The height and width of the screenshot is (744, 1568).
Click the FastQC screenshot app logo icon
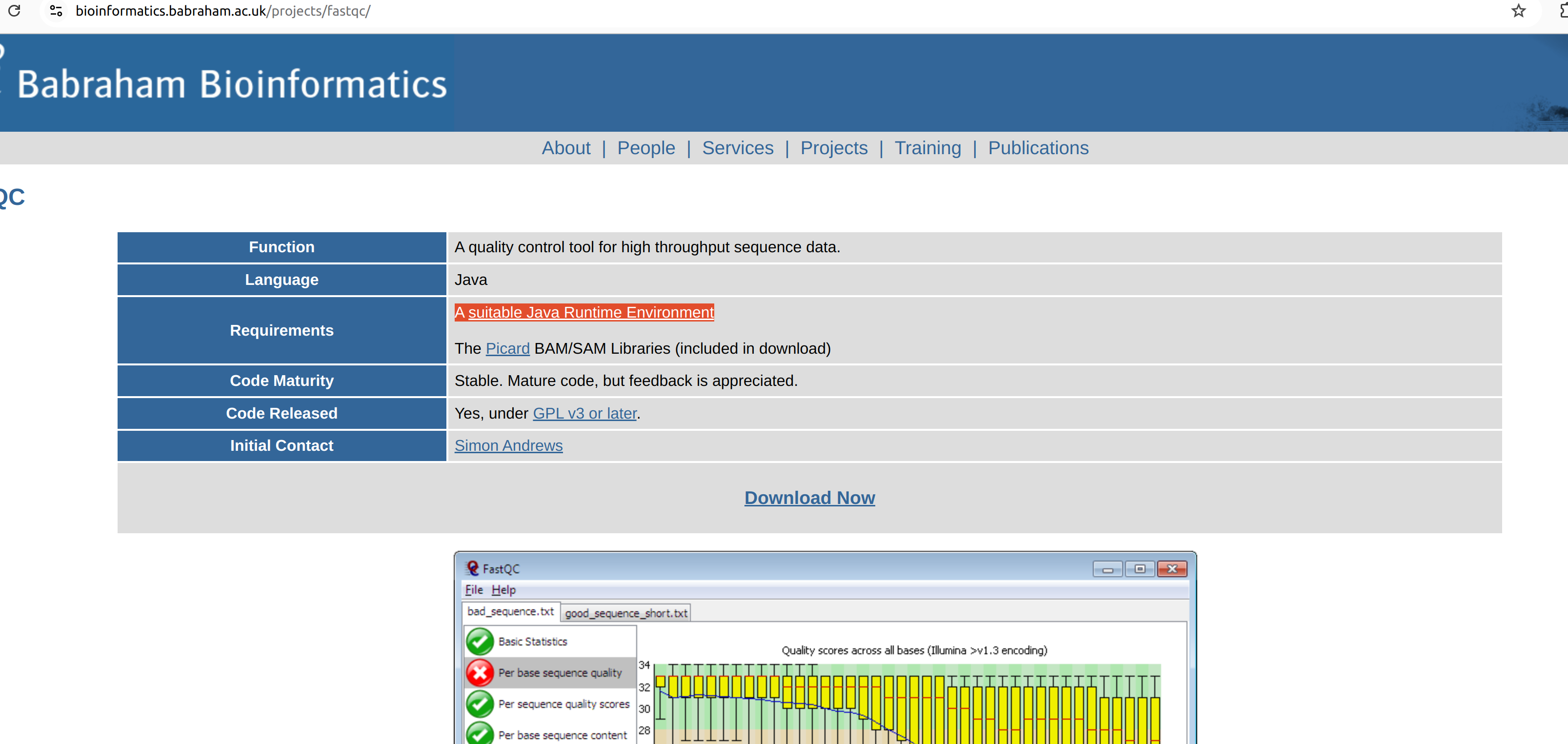(x=472, y=568)
